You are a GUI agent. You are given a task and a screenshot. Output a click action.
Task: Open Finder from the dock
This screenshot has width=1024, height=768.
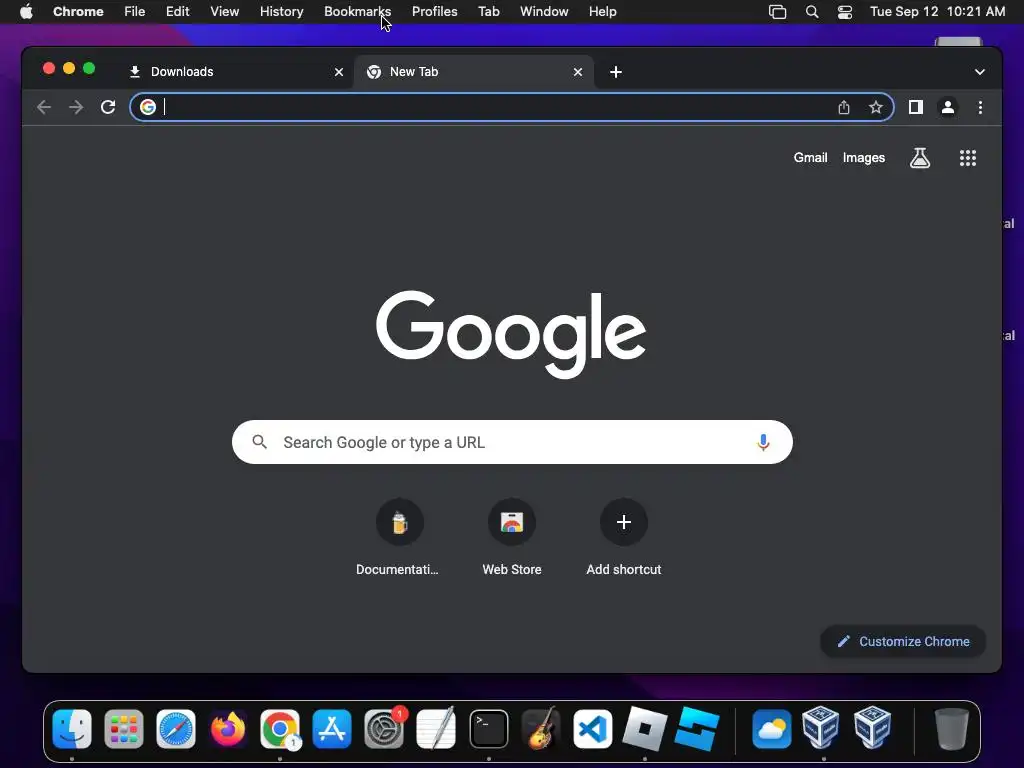pos(72,728)
